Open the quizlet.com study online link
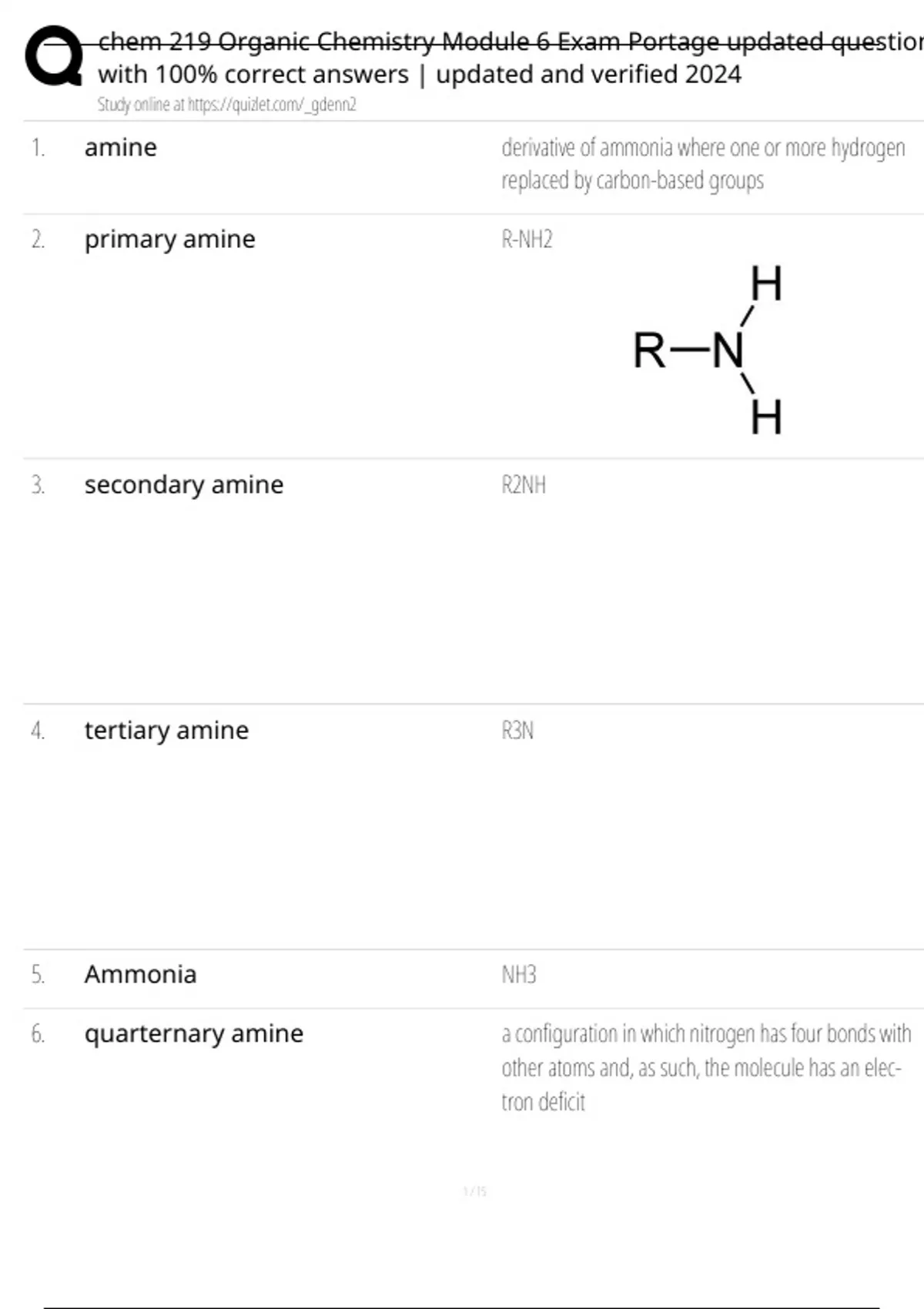 coord(227,105)
